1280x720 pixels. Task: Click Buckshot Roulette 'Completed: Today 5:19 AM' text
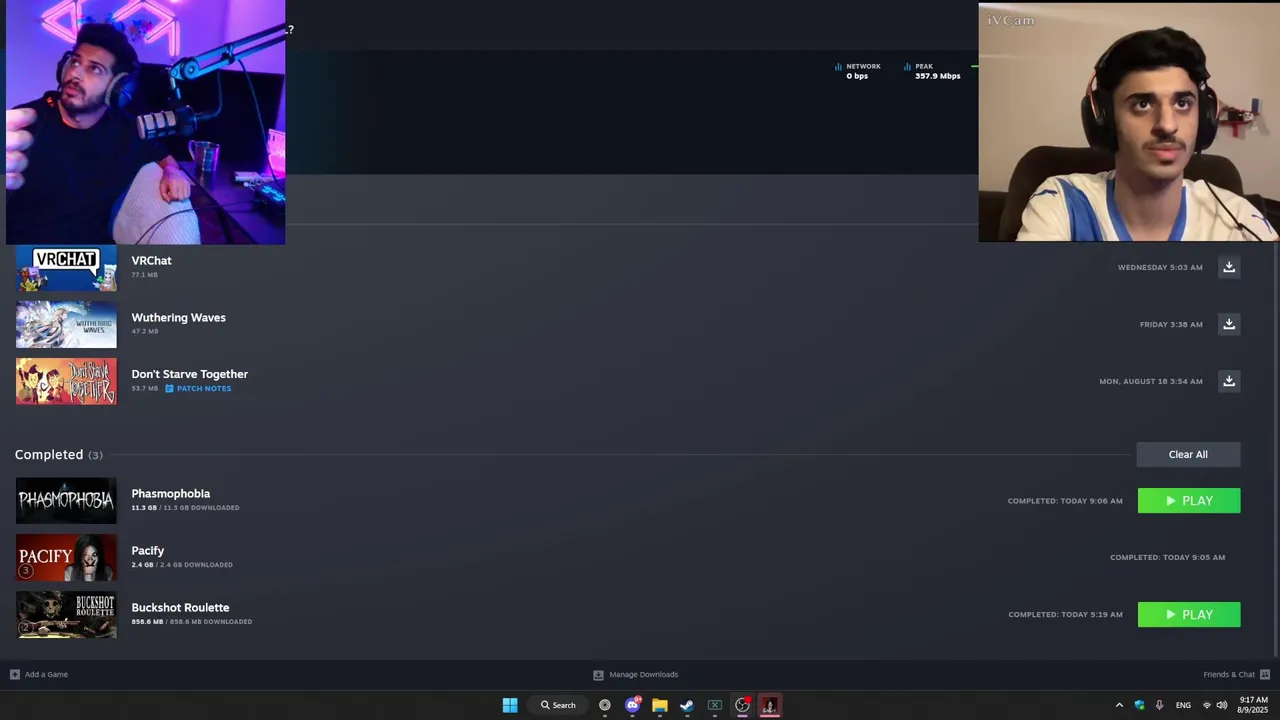1065,614
